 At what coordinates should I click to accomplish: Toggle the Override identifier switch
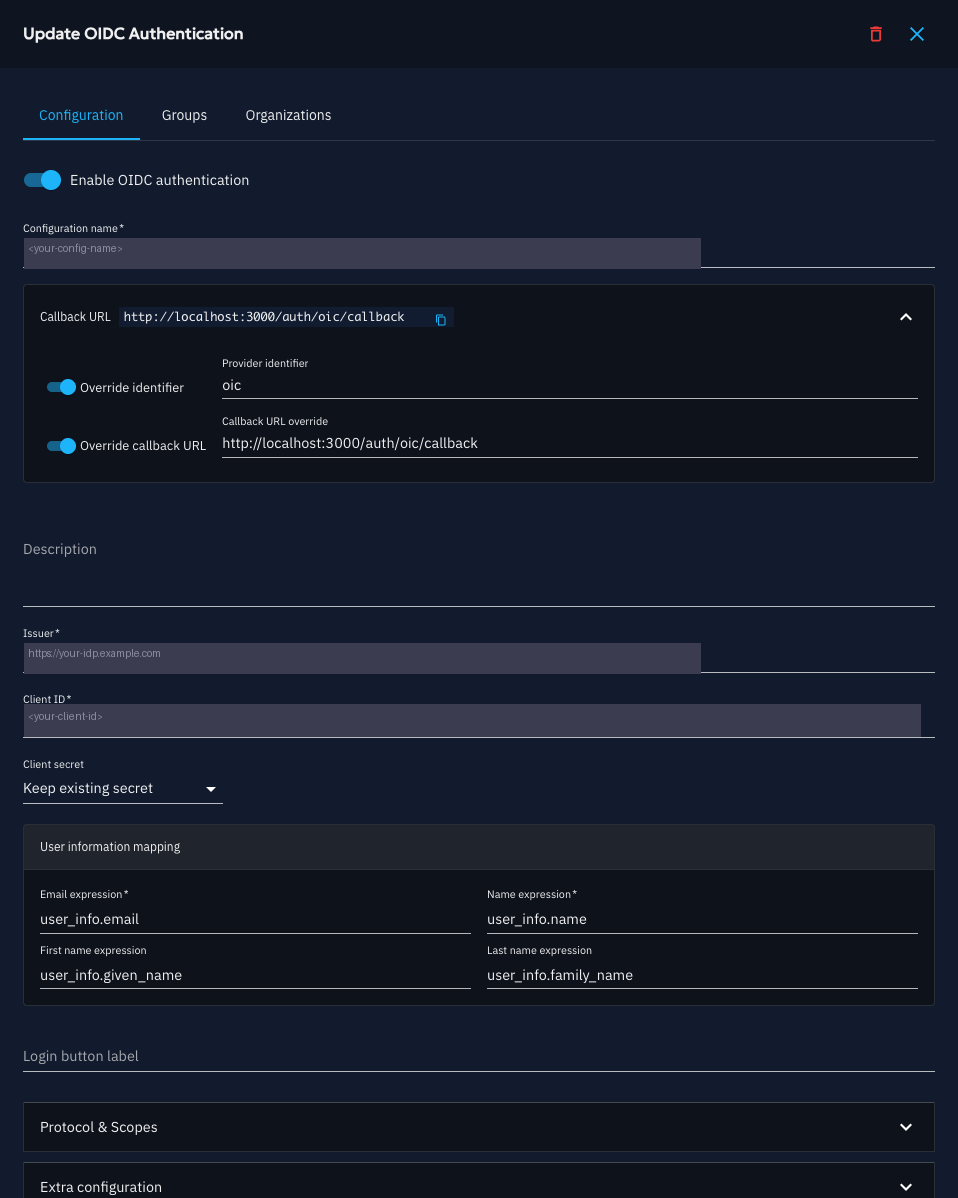(x=61, y=387)
